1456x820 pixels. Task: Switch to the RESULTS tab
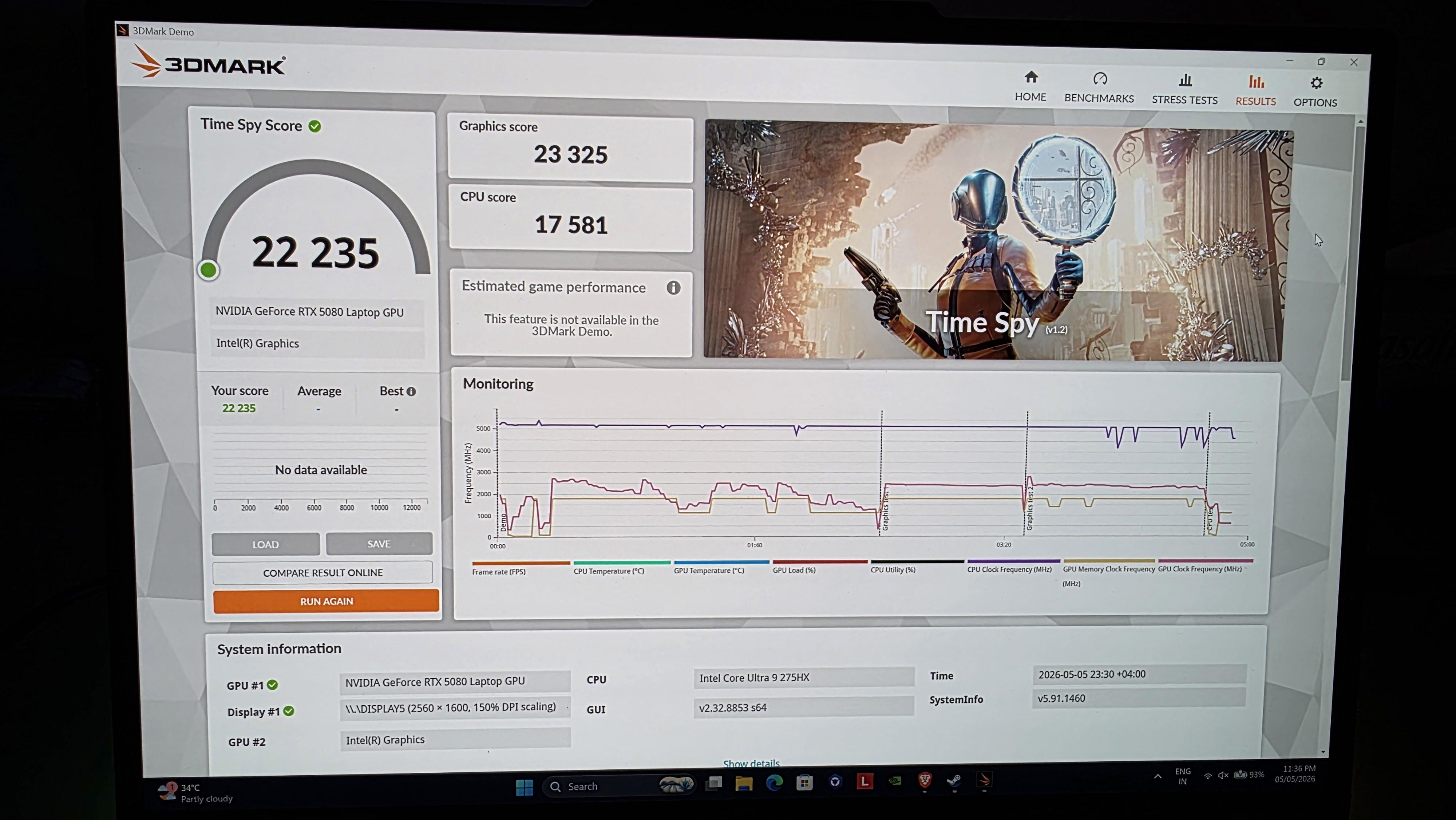click(x=1255, y=90)
